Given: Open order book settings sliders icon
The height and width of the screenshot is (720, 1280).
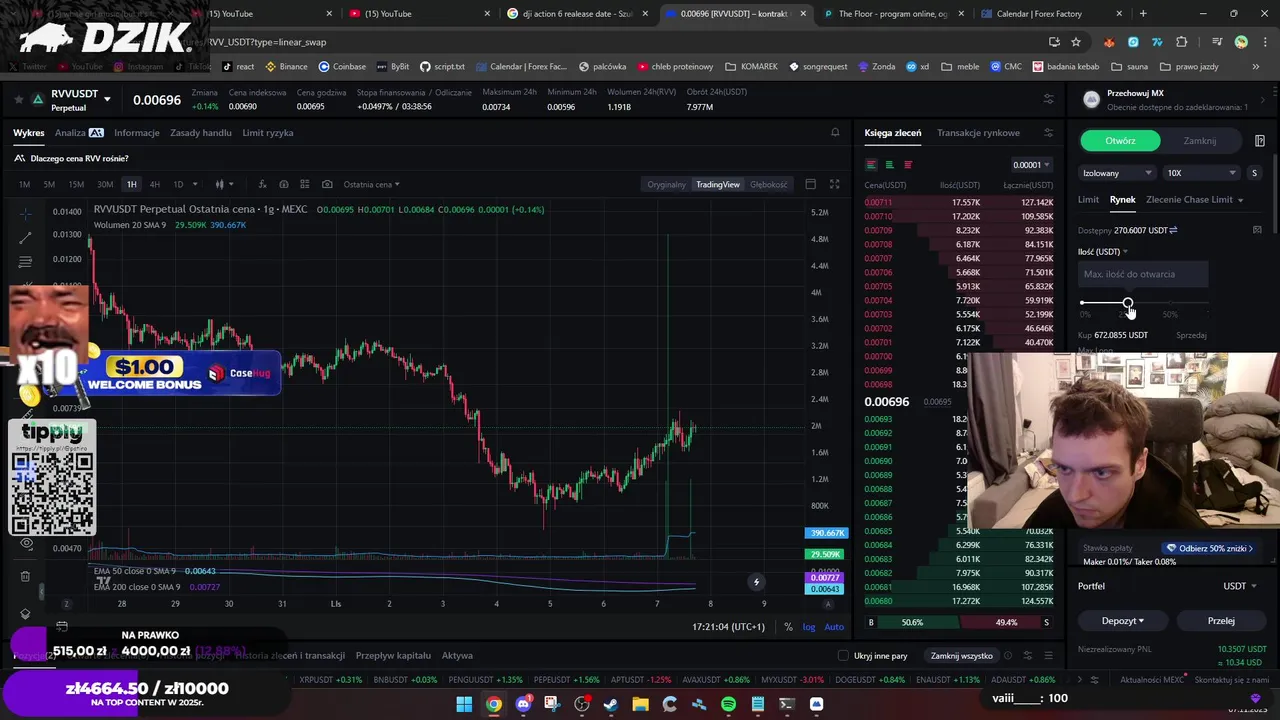Looking at the screenshot, I should click(1048, 132).
